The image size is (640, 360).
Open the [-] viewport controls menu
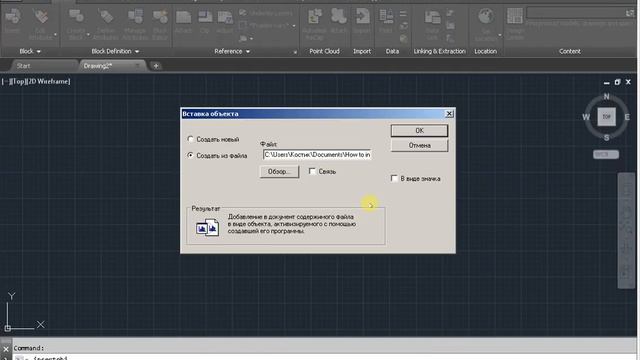(5, 81)
